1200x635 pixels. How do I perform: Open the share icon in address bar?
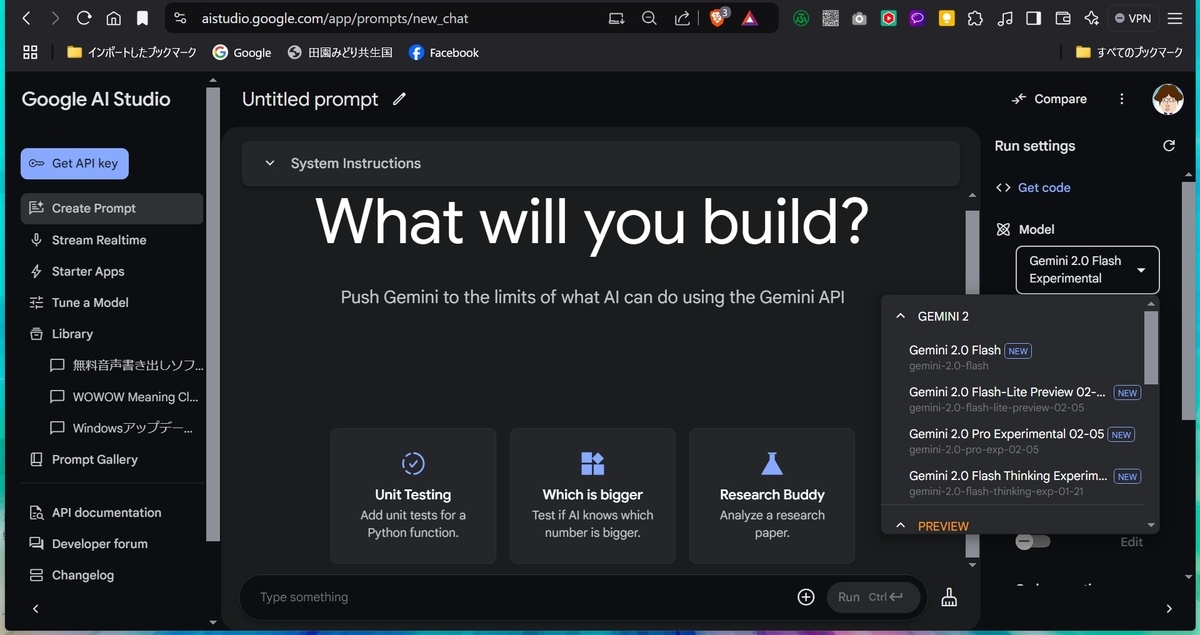coord(682,18)
